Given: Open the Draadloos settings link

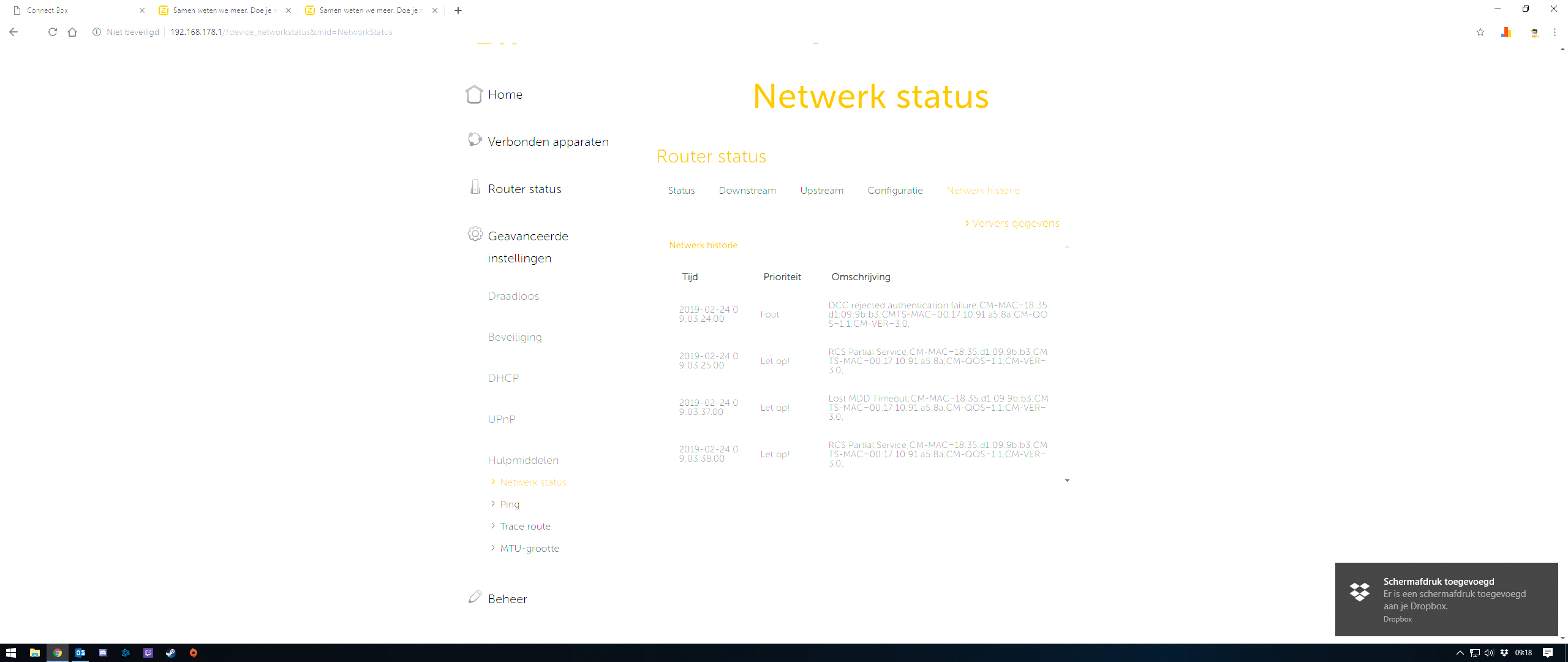Looking at the screenshot, I should coord(513,296).
